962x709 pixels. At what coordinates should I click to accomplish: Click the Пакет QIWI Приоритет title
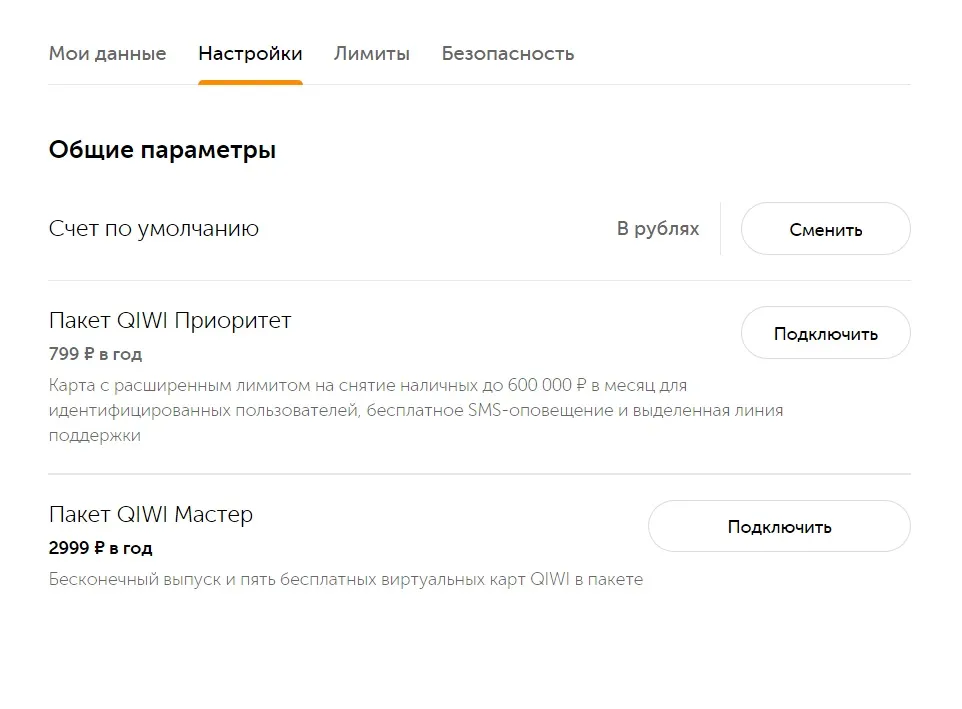tap(170, 321)
